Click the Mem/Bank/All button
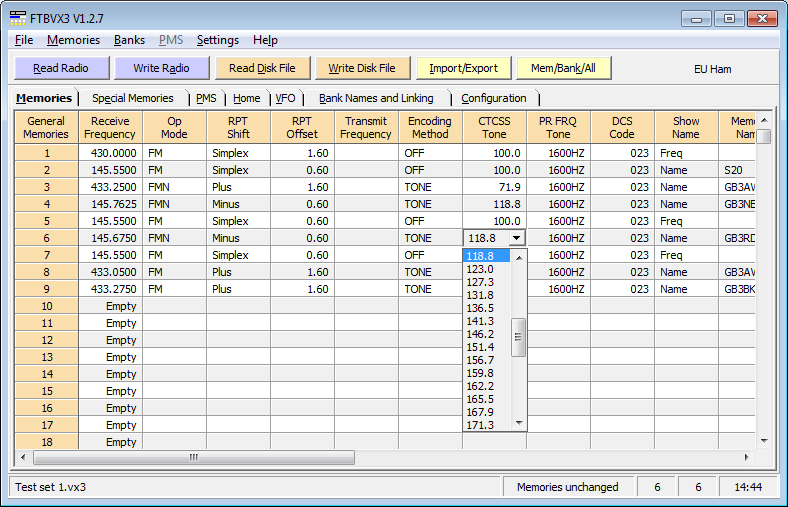Screen dimensions: 788x507 coord(564,68)
